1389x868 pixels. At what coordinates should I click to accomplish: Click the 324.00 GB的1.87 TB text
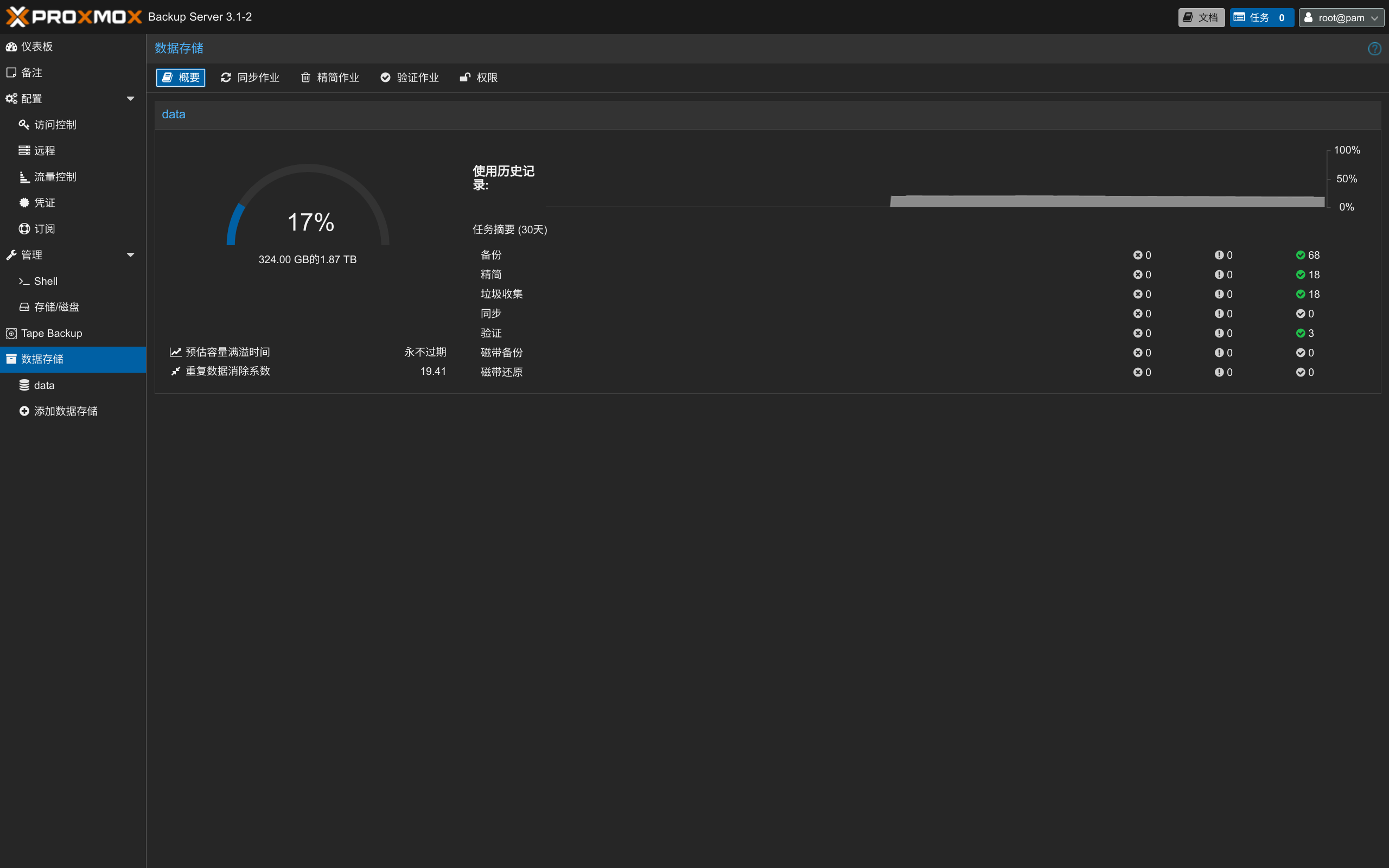coord(308,259)
